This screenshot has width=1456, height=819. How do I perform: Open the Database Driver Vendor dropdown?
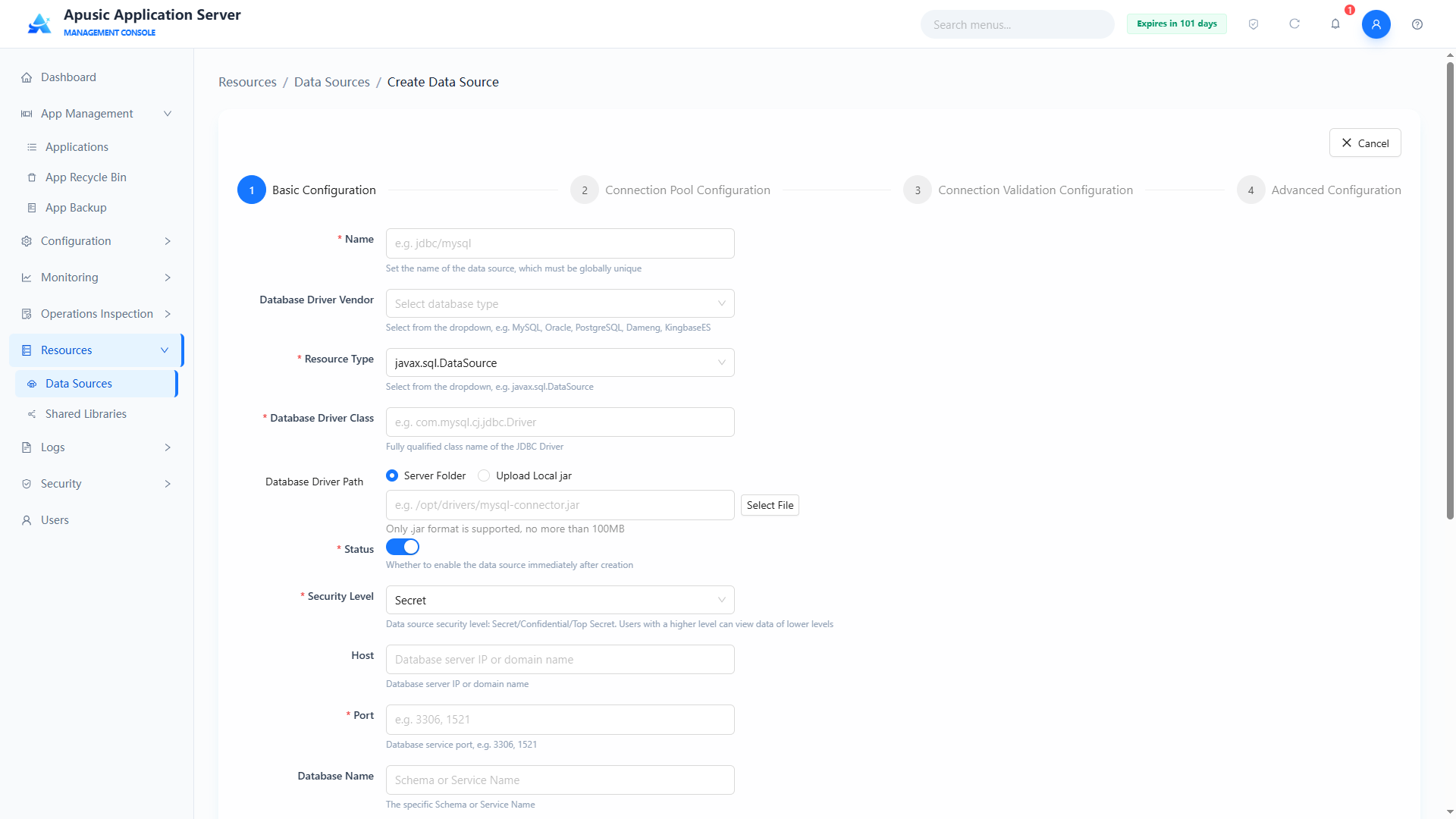pos(560,303)
